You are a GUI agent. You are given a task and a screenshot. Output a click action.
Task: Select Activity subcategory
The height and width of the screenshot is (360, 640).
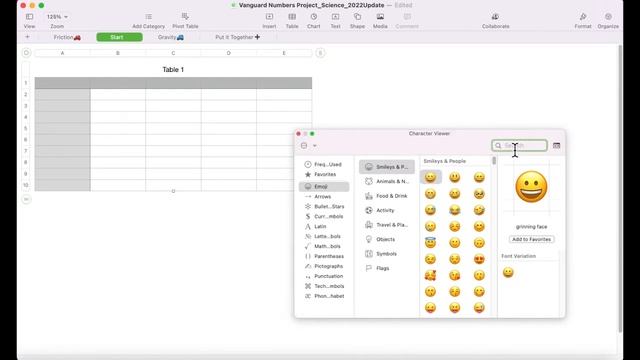pos(387,210)
